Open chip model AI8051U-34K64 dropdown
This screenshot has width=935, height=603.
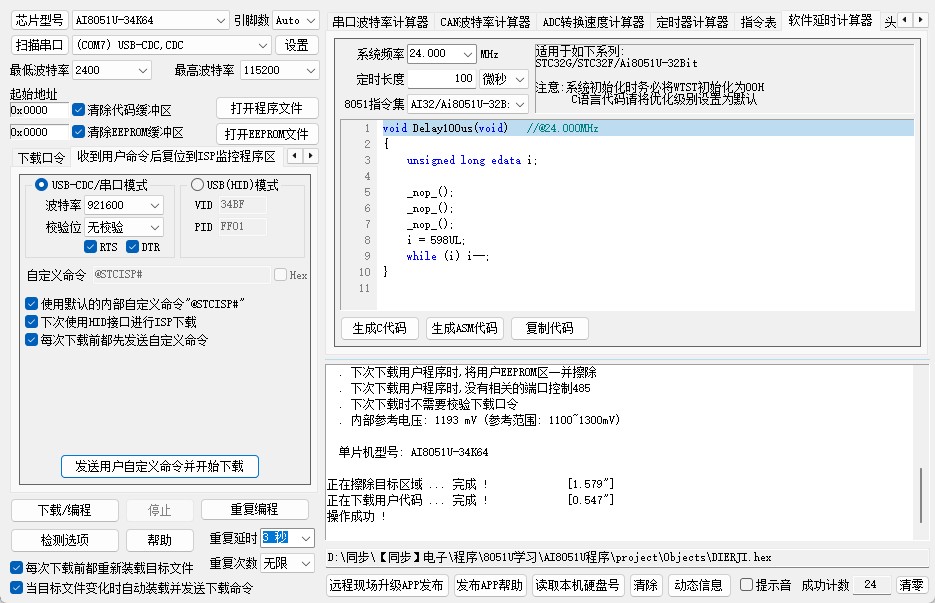(151, 20)
